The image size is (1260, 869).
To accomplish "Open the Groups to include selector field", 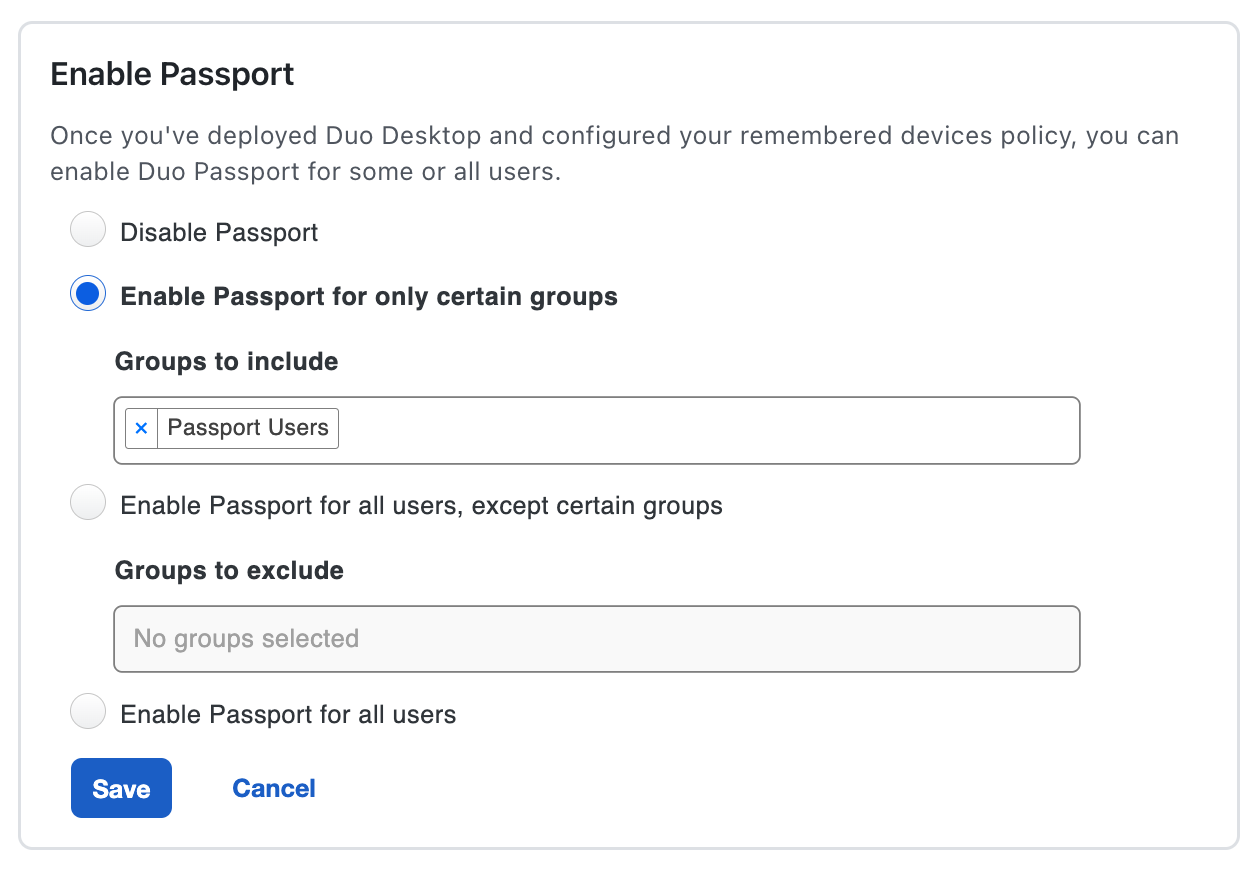I will (x=700, y=430).
